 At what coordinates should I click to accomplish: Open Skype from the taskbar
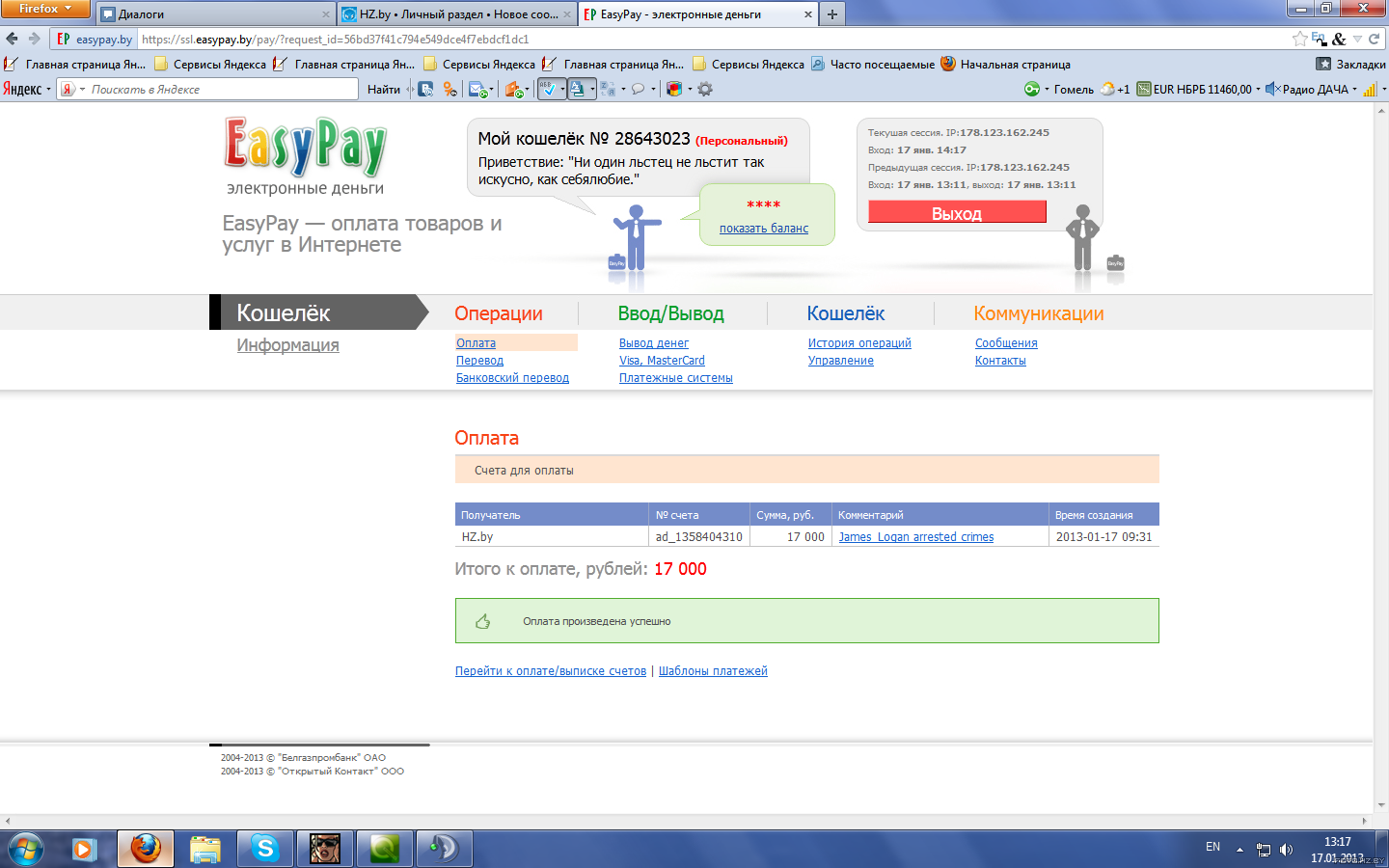pyautogui.click(x=264, y=849)
